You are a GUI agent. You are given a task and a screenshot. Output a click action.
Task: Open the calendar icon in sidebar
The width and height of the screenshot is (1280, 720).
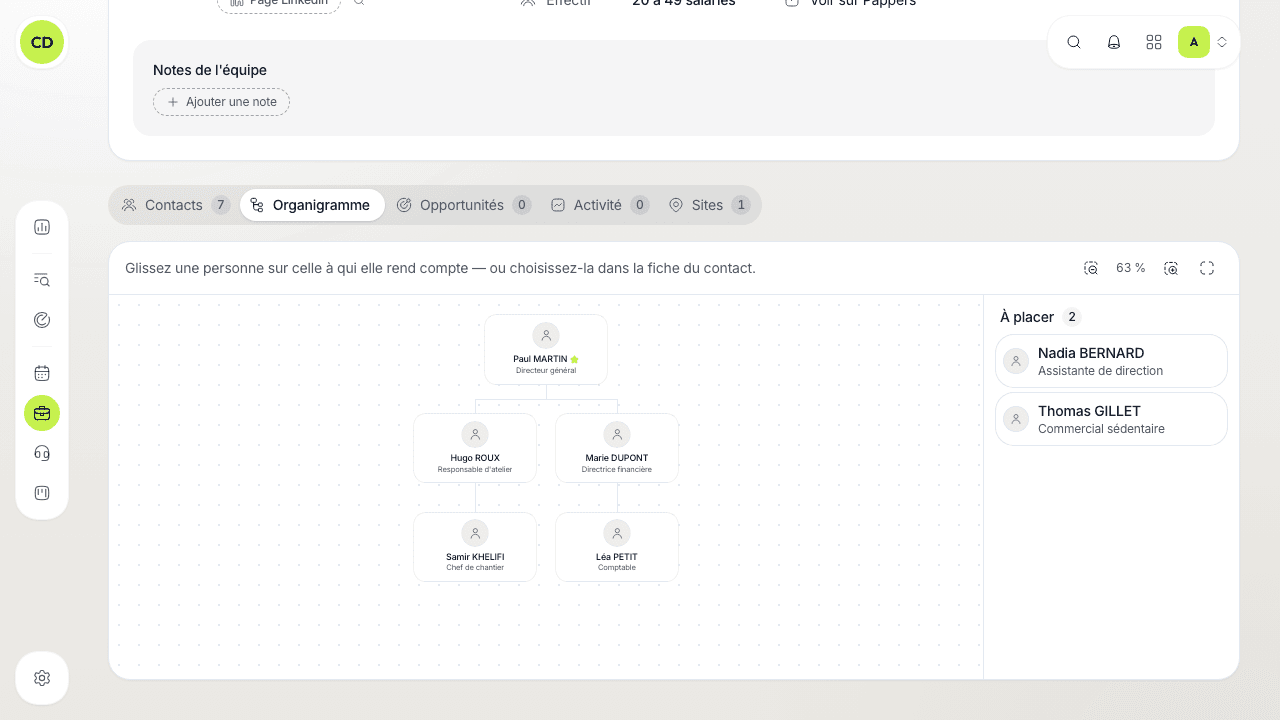[x=42, y=373]
